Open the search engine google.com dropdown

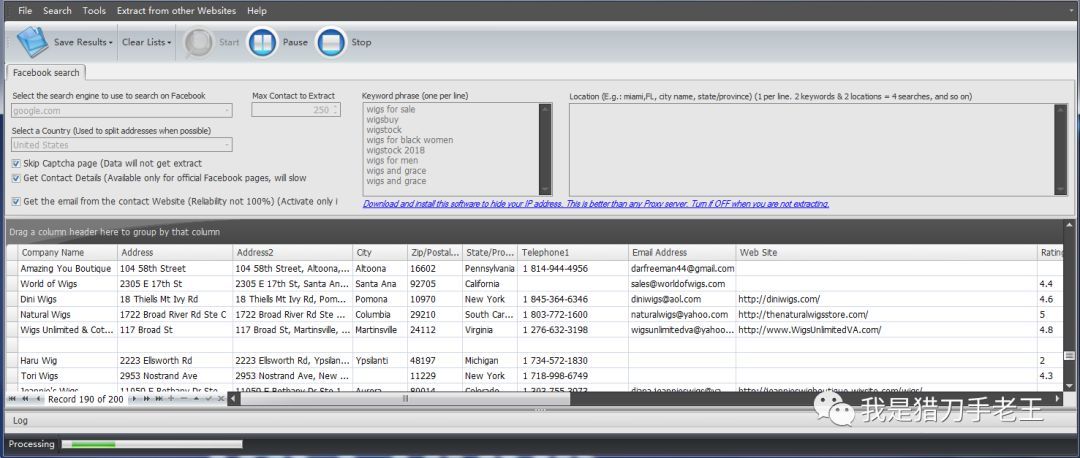coord(227,111)
